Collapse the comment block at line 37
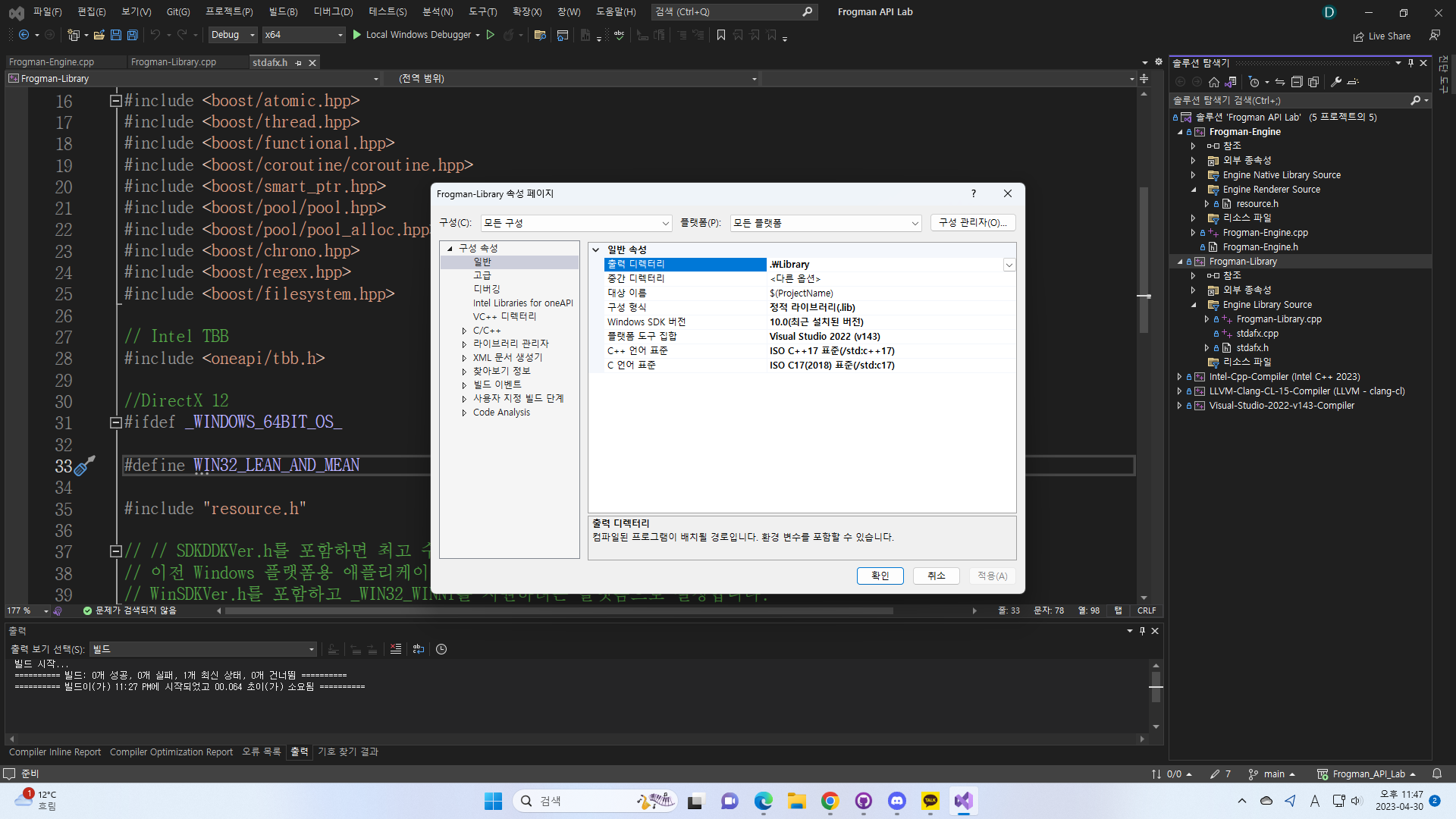The height and width of the screenshot is (819, 1456). [115, 551]
